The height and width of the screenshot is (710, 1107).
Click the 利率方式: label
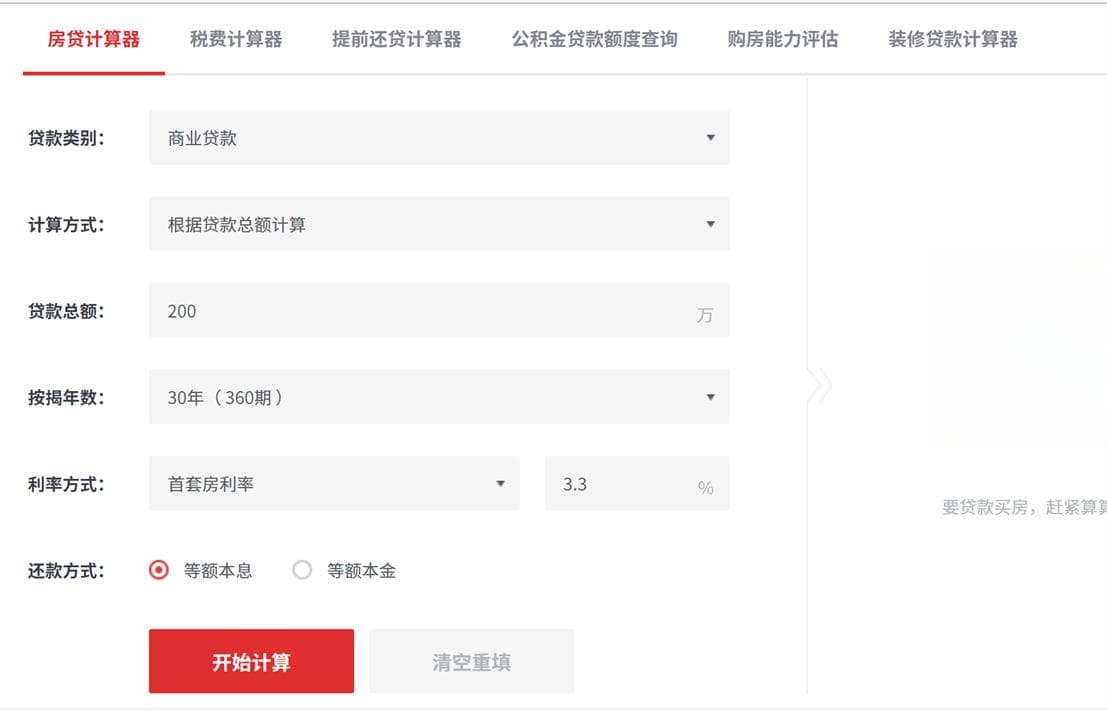point(66,483)
